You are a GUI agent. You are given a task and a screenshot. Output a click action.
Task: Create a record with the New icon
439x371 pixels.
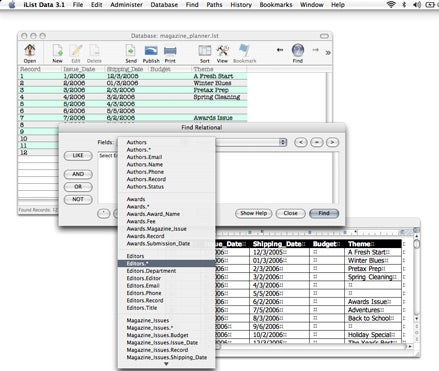[57, 53]
